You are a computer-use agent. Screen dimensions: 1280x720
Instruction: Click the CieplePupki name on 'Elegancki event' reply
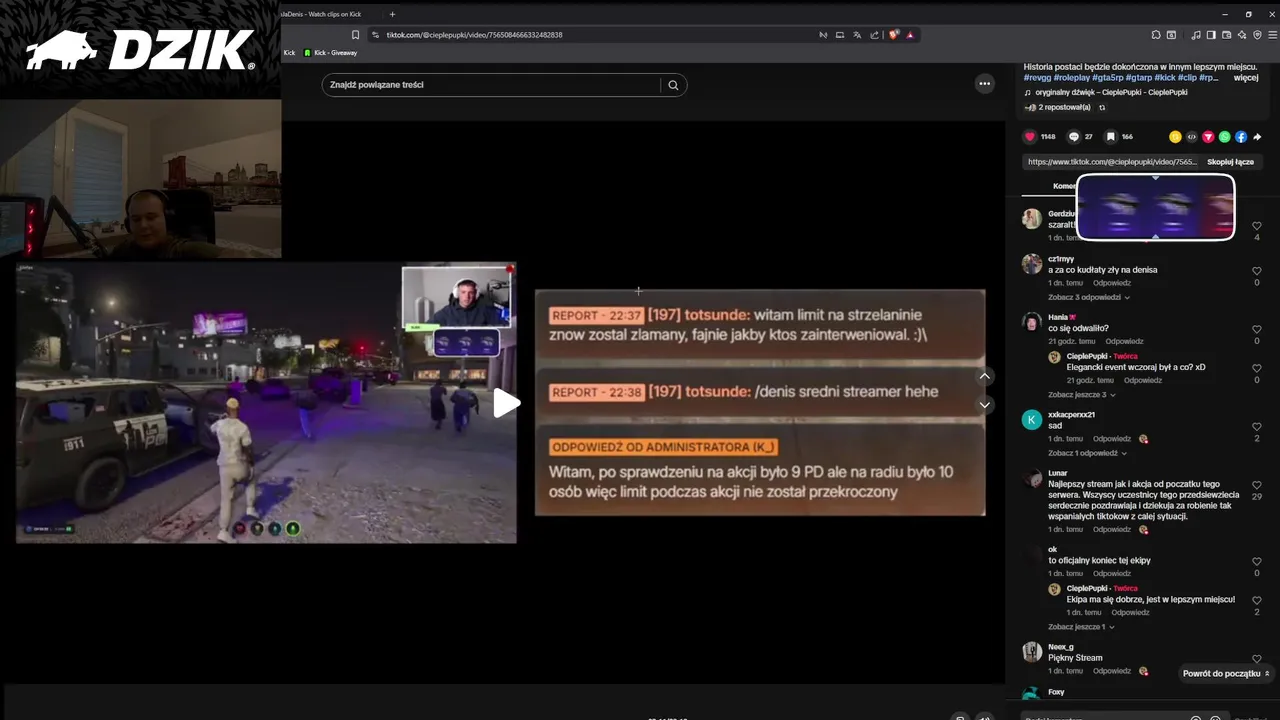[1088, 356]
